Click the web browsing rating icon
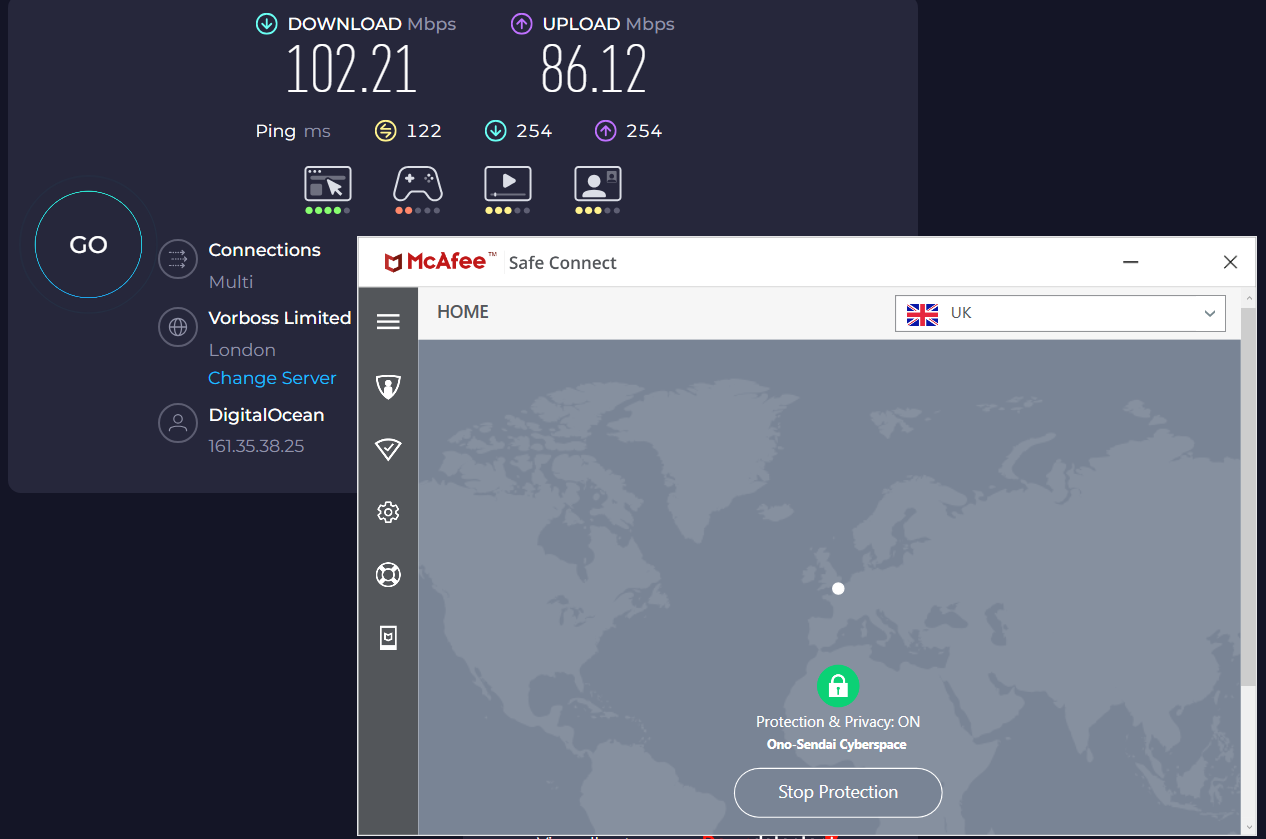Image resolution: width=1266 pixels, height=839 pixels. point(328,184)
